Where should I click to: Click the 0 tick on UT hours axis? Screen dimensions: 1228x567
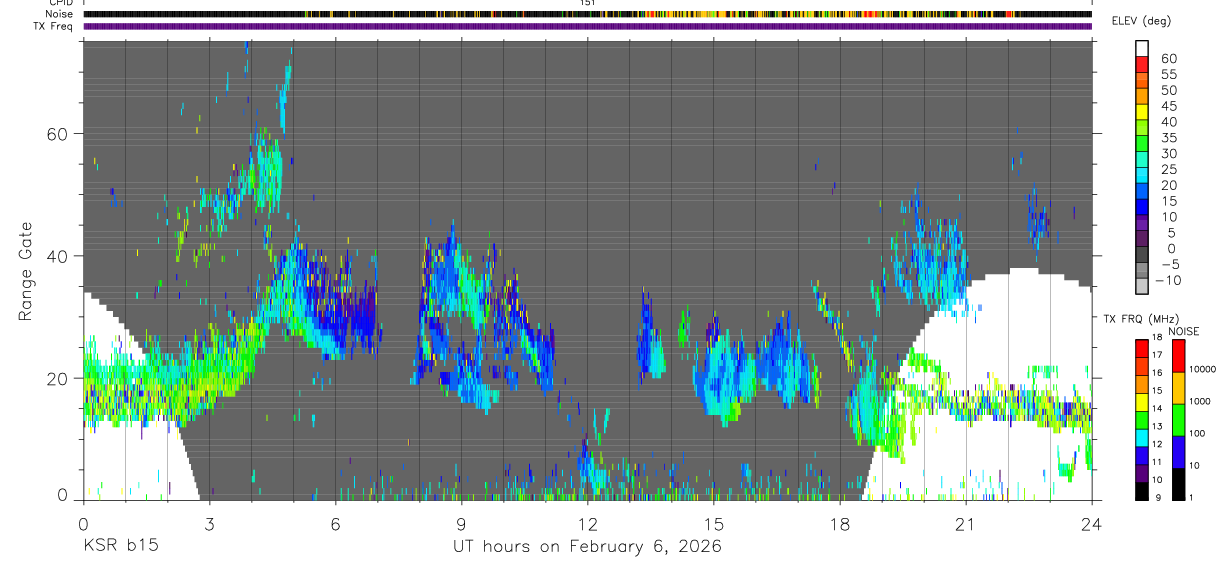83,524
